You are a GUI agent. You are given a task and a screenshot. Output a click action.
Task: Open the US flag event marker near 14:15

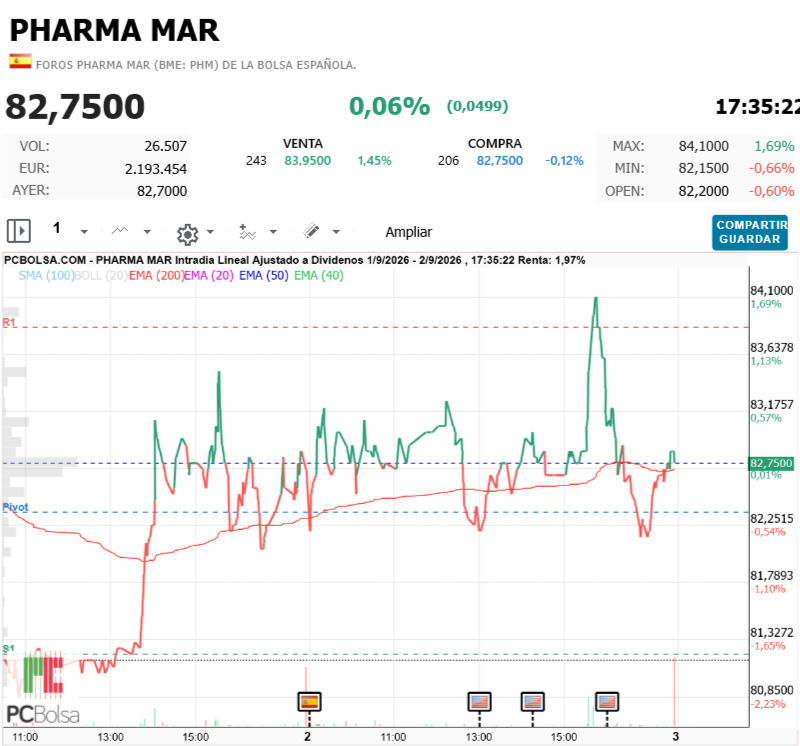pyautogui.click(x=533, y=702)
